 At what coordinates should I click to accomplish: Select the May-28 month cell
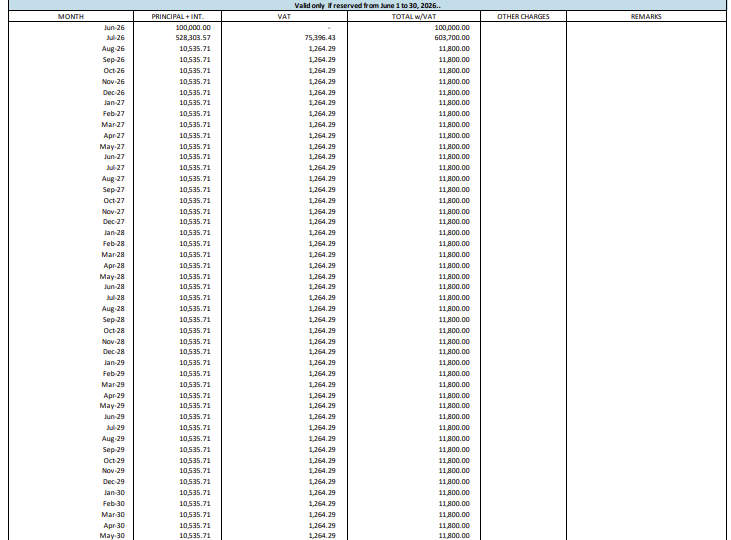[x=112, y=277]
